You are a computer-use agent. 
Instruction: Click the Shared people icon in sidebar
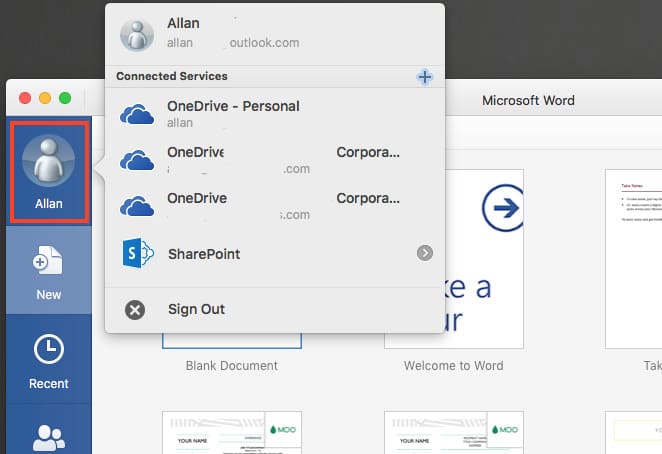[48, 438]
